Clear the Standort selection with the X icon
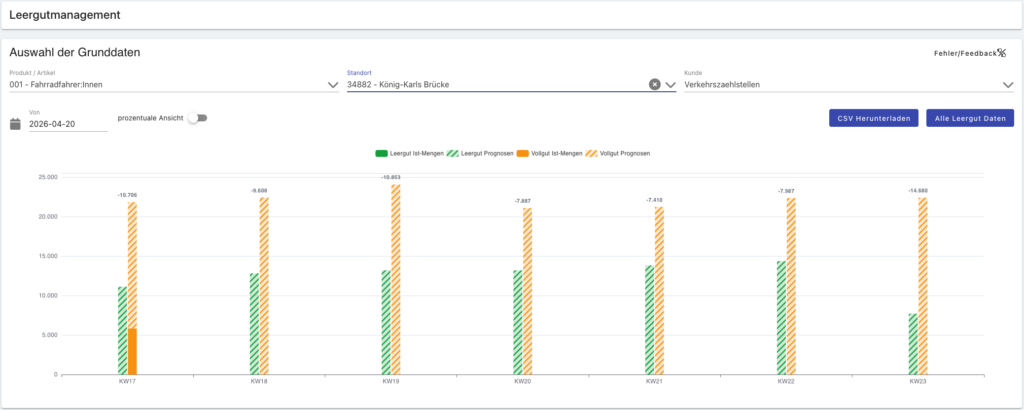This screenshot has width=1024, height=410. click(x=655, y=85)
